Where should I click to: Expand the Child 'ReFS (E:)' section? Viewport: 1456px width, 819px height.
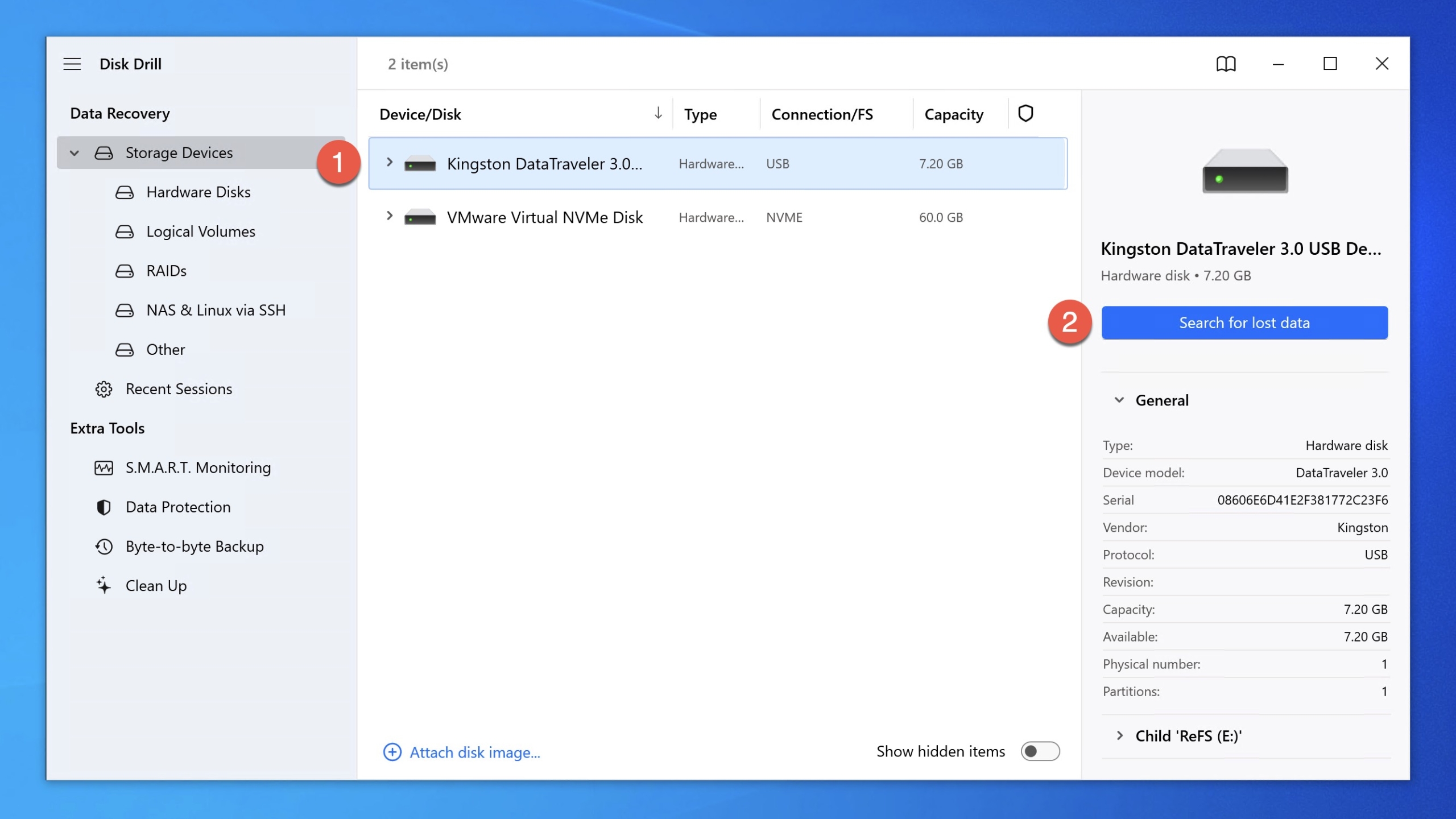pos(1119,735)
